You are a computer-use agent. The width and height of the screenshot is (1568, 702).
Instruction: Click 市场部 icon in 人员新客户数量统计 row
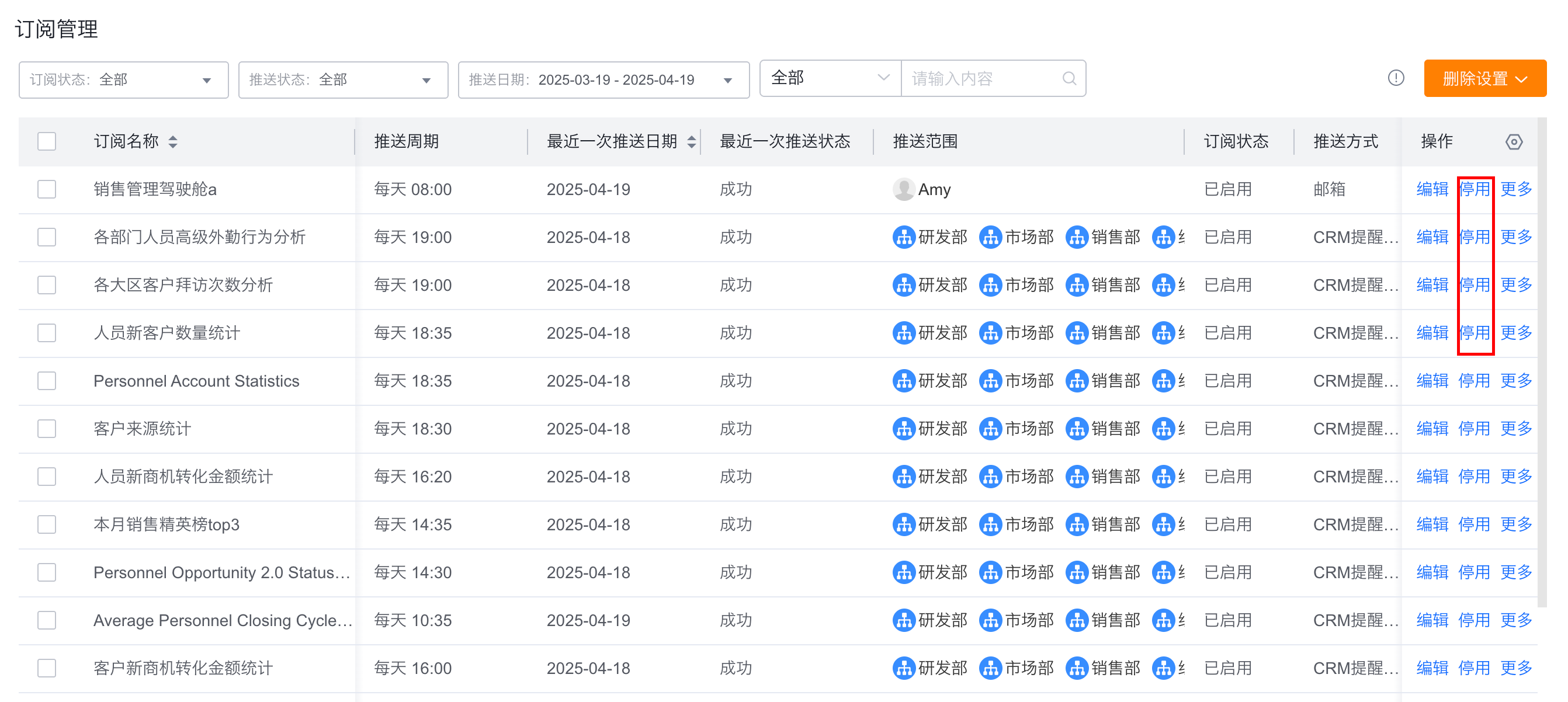990,333
